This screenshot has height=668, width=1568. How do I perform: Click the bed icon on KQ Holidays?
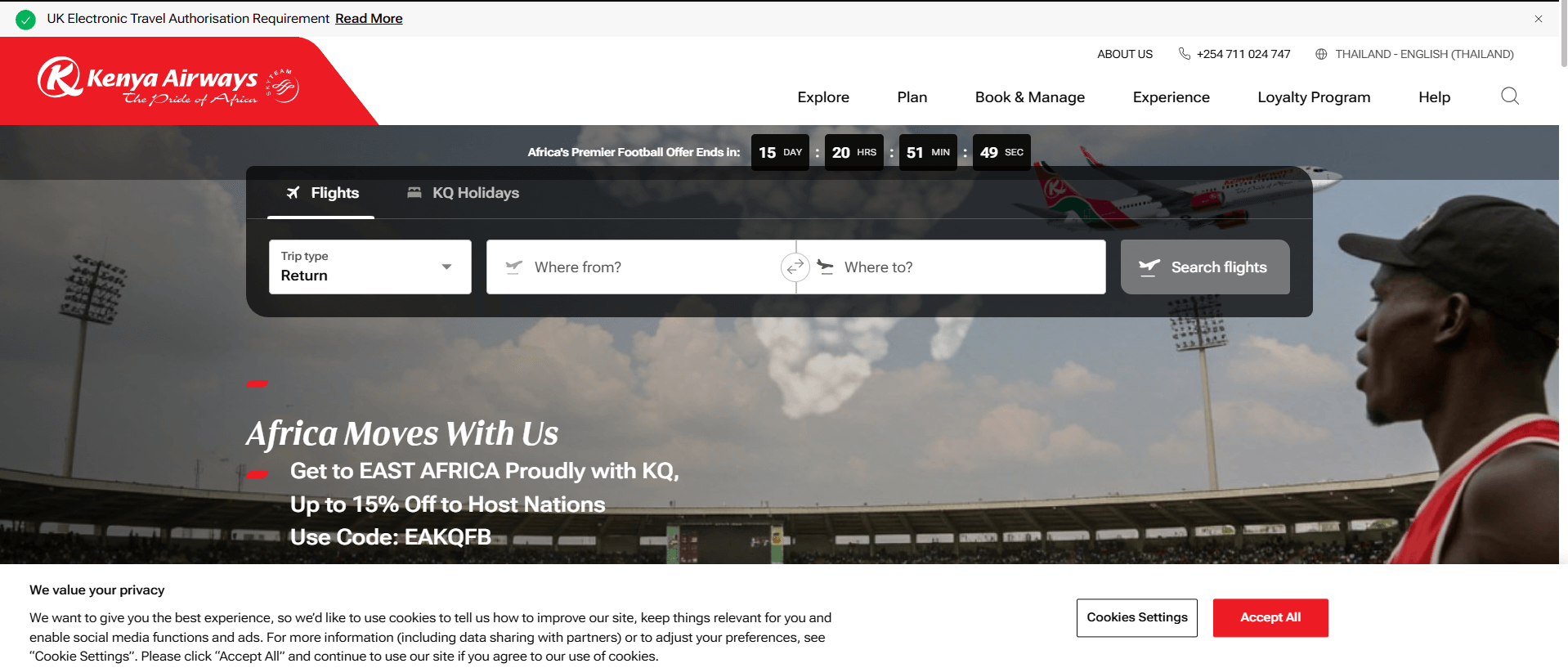tap(414, 192)
